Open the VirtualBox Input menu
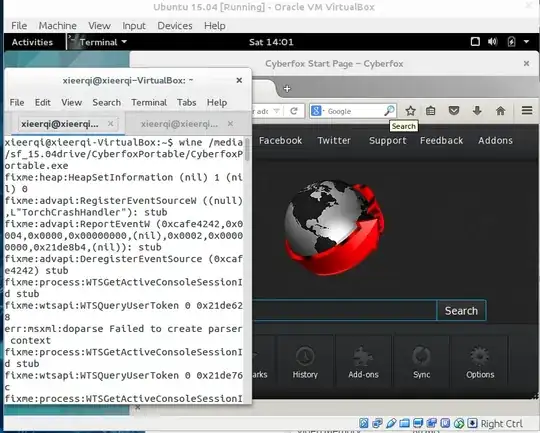Image resolution: width=540 pixels, height=433 pixels. click(134, 25)
